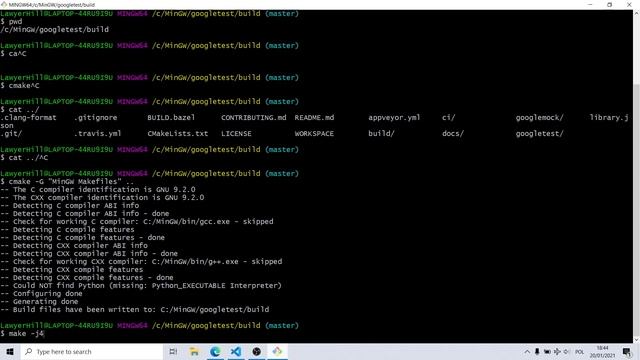Minimize the MINGW64 terminal window
The width and height of the screenshot is (640, 360).
(x=590, y=5)
